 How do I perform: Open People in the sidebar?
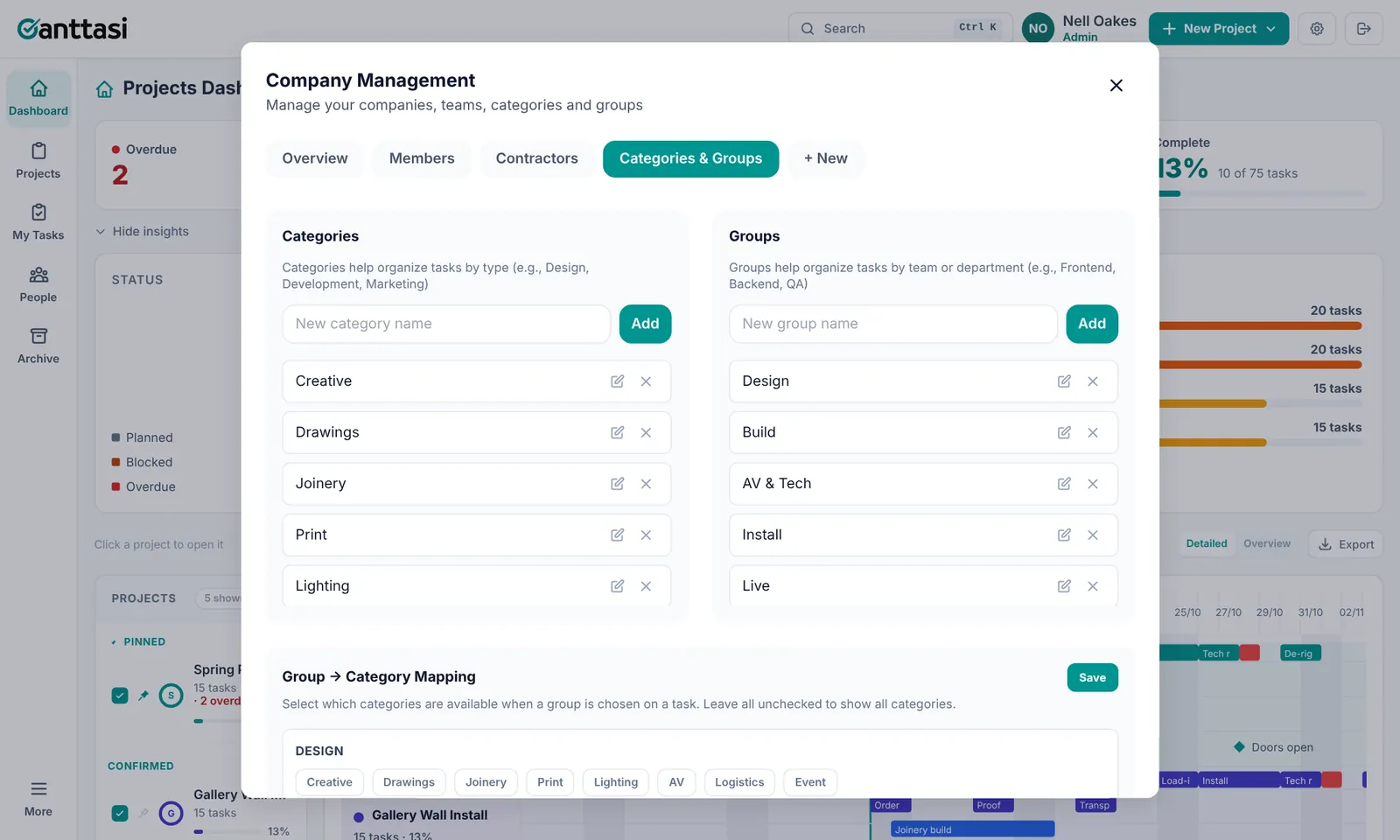tap(38, 284)
